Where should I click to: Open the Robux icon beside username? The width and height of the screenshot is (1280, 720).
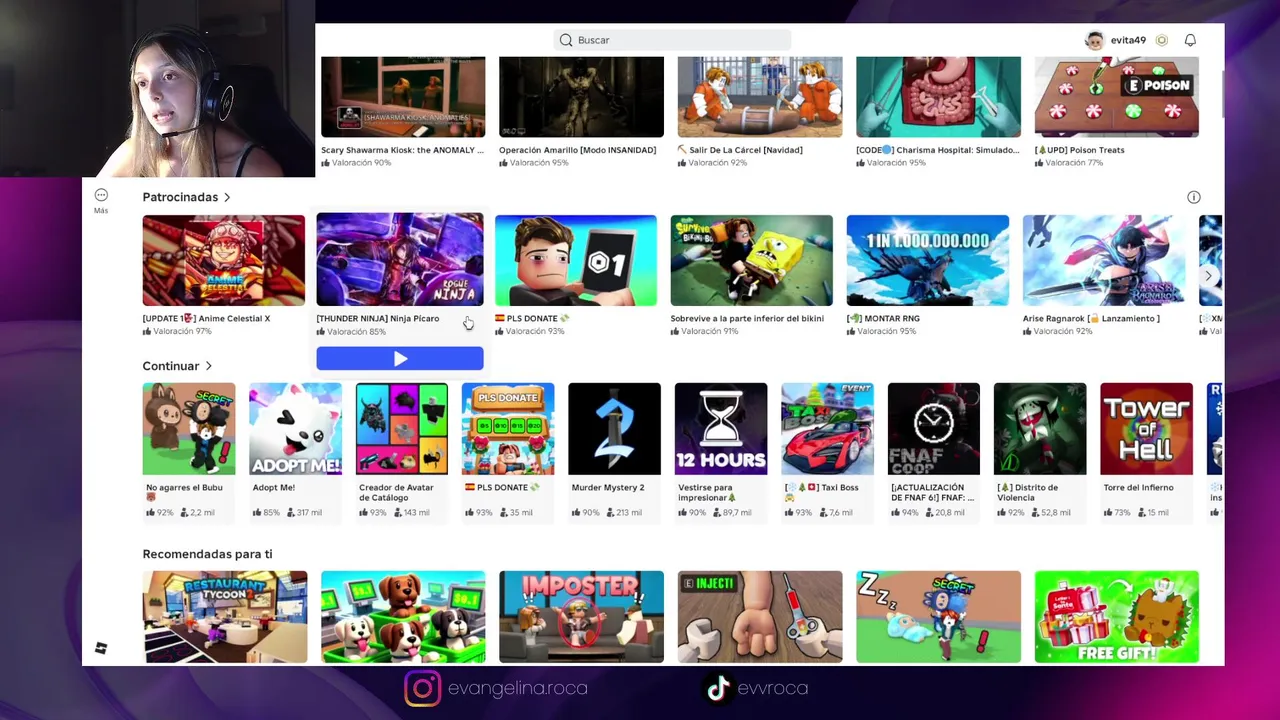(1161, 40)
